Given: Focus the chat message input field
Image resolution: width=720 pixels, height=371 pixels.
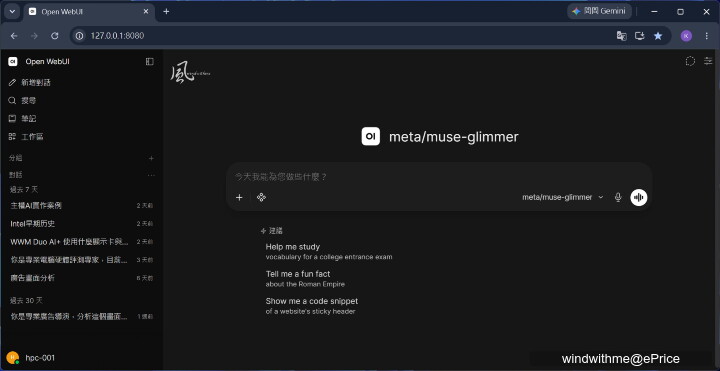Looking at the screenshot, I should (439, 177).
